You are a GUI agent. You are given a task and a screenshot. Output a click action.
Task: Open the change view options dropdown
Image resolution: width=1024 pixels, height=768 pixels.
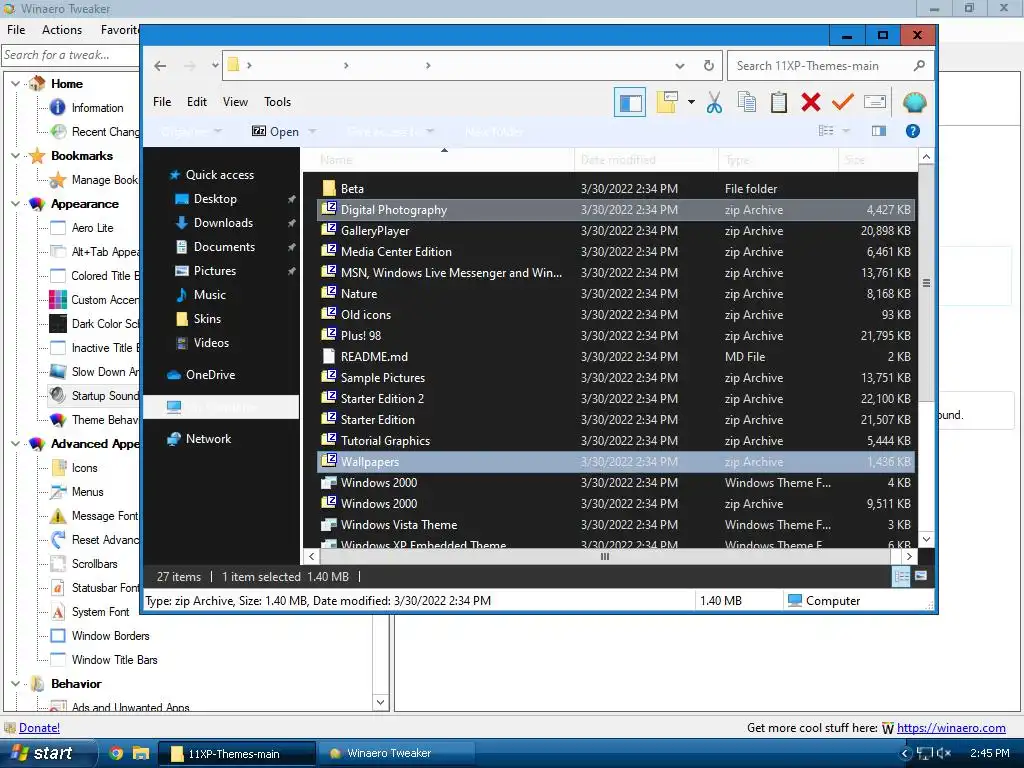846,131
